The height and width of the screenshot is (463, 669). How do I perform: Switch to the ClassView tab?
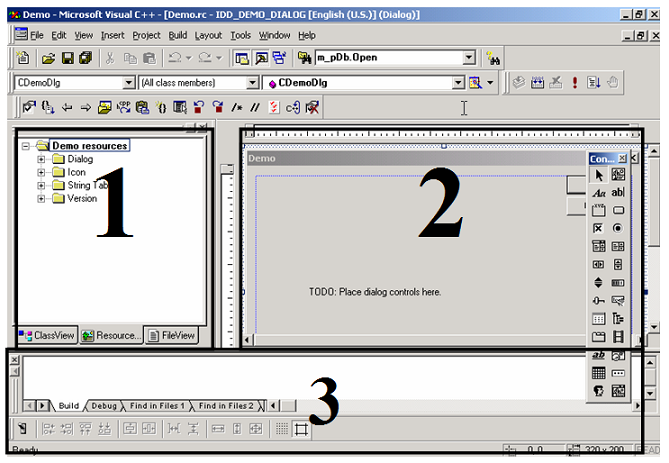pos(46,336)
